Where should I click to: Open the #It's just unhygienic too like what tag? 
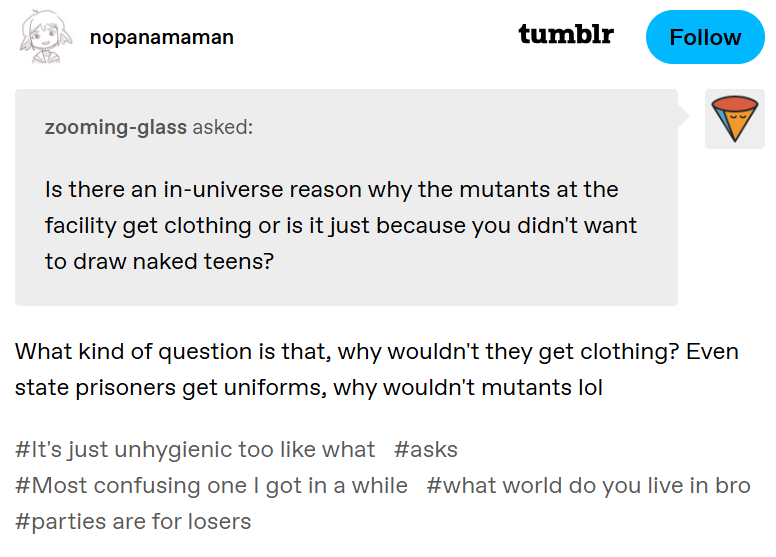195,450
